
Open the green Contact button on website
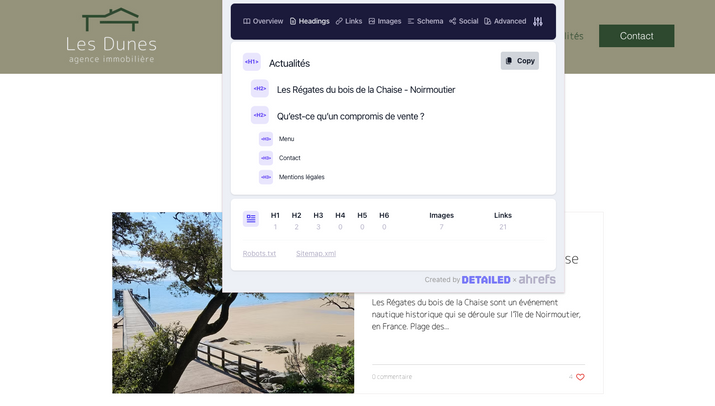pyautogui.click(x=637, y=36)
